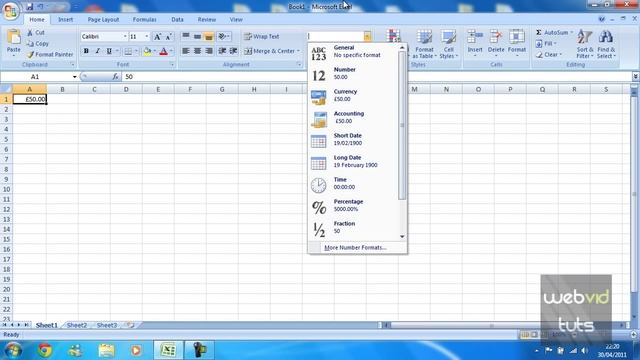Select cell A1 containing £50.00
Screen dimensions: 640x360
(30, 99)
